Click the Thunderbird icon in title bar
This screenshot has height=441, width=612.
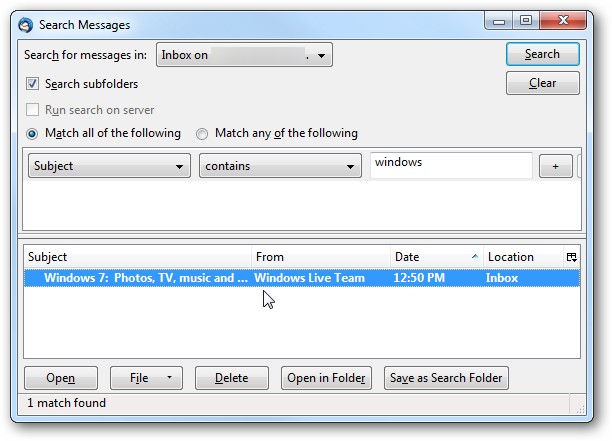[x=26, y=25]
